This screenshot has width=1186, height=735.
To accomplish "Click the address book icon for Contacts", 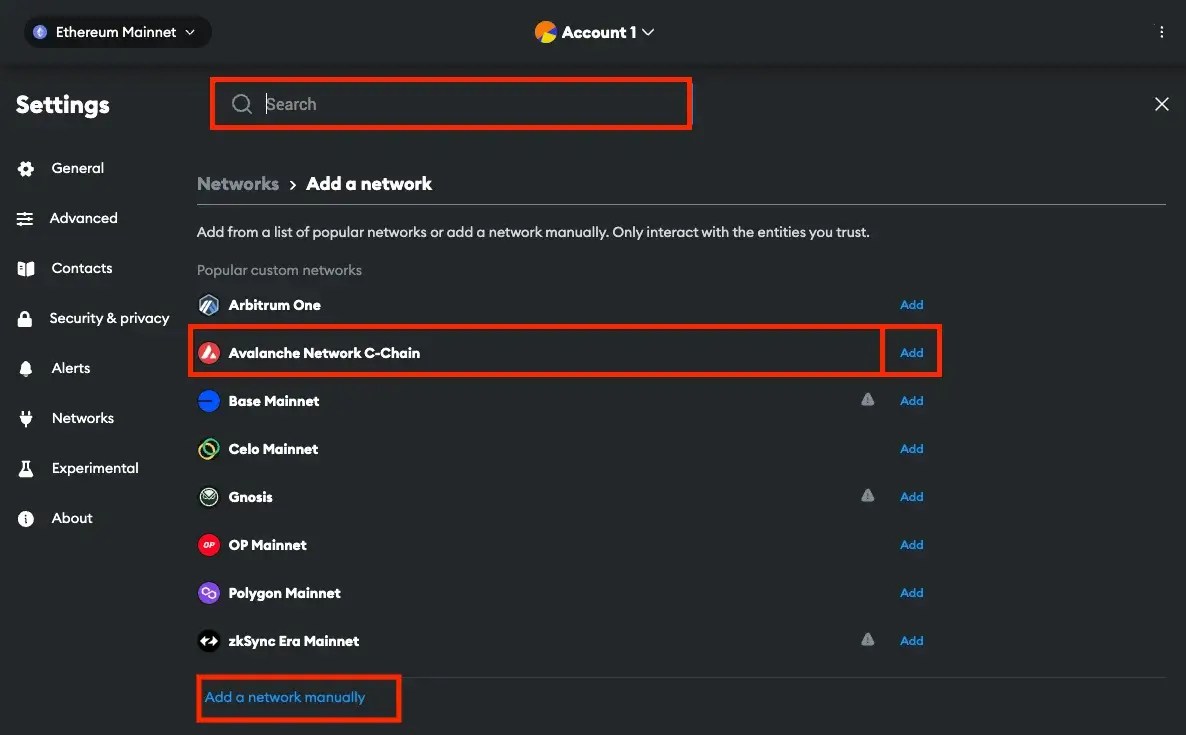I will coord(25,268).
